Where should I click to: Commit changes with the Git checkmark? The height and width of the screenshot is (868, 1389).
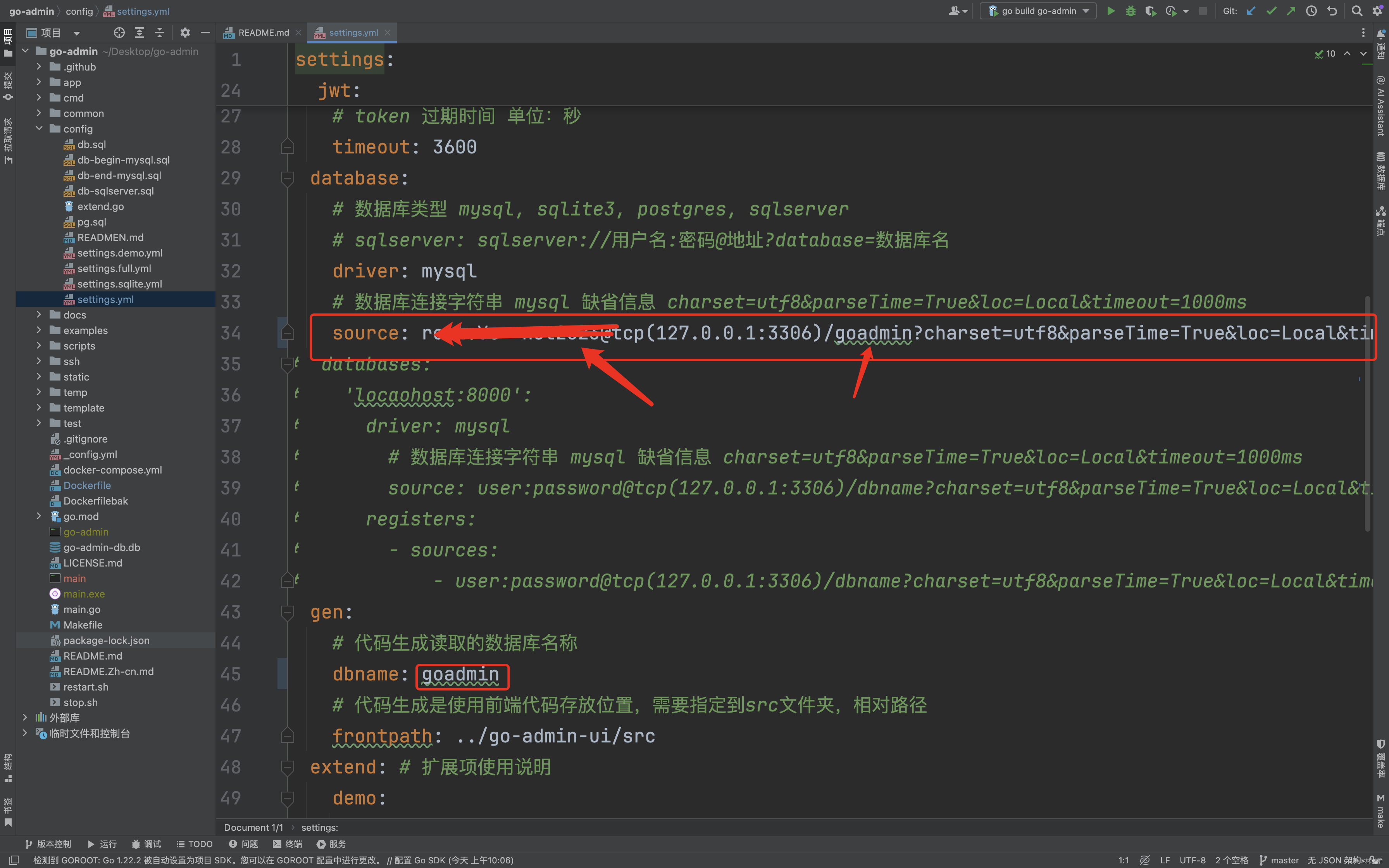(1271, 11)
